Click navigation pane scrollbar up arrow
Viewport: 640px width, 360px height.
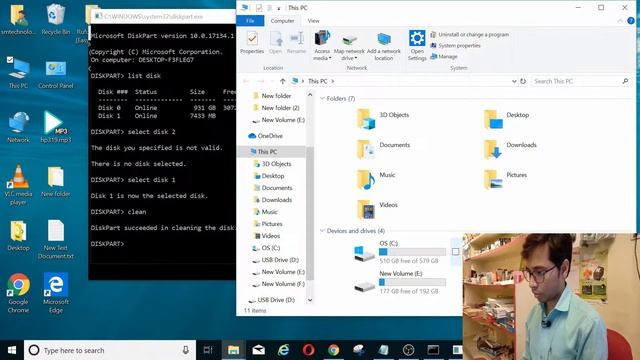(310, 95)
